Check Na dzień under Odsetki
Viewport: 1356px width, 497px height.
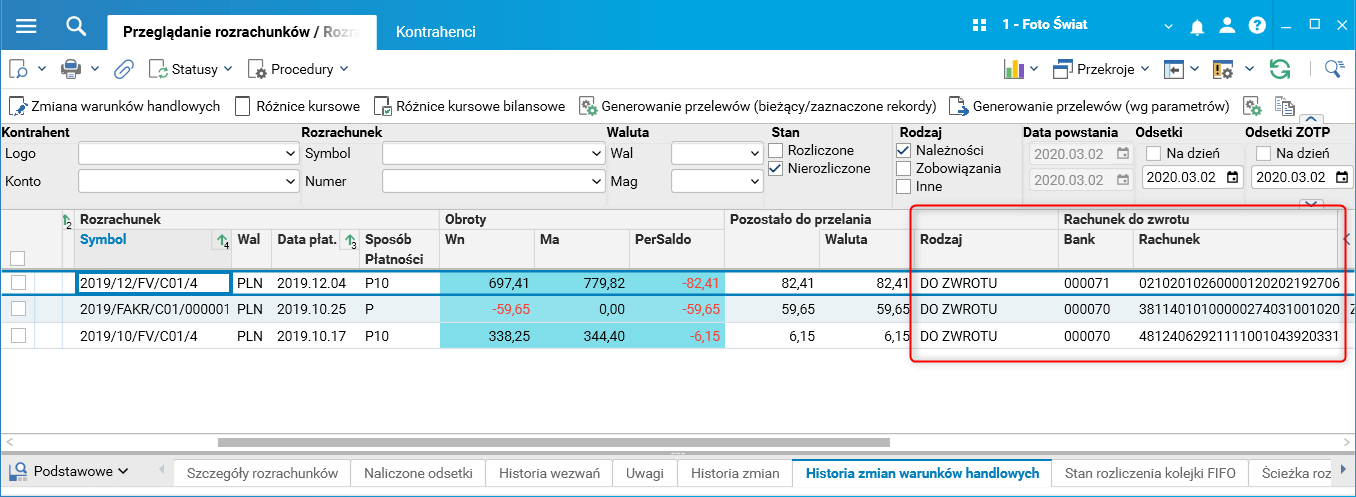(1153, 153)
